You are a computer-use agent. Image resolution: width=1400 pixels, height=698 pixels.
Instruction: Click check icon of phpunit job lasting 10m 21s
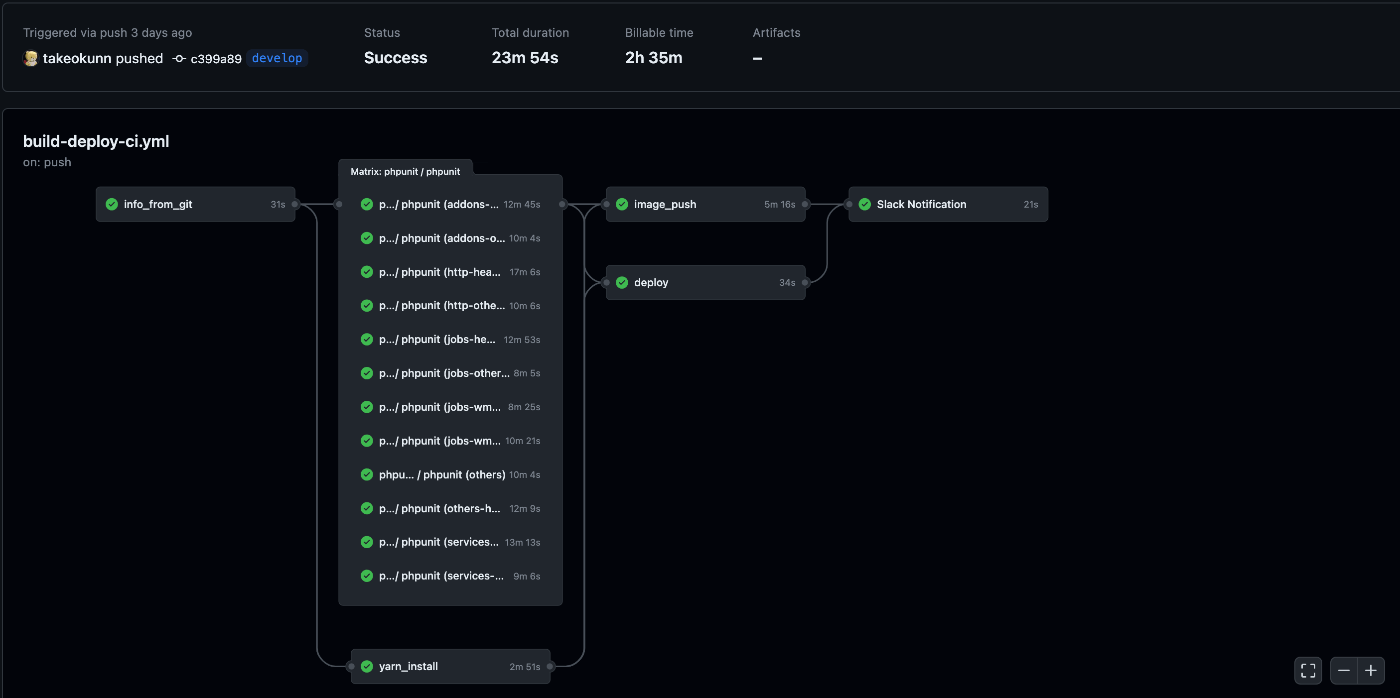click(367, 441)
